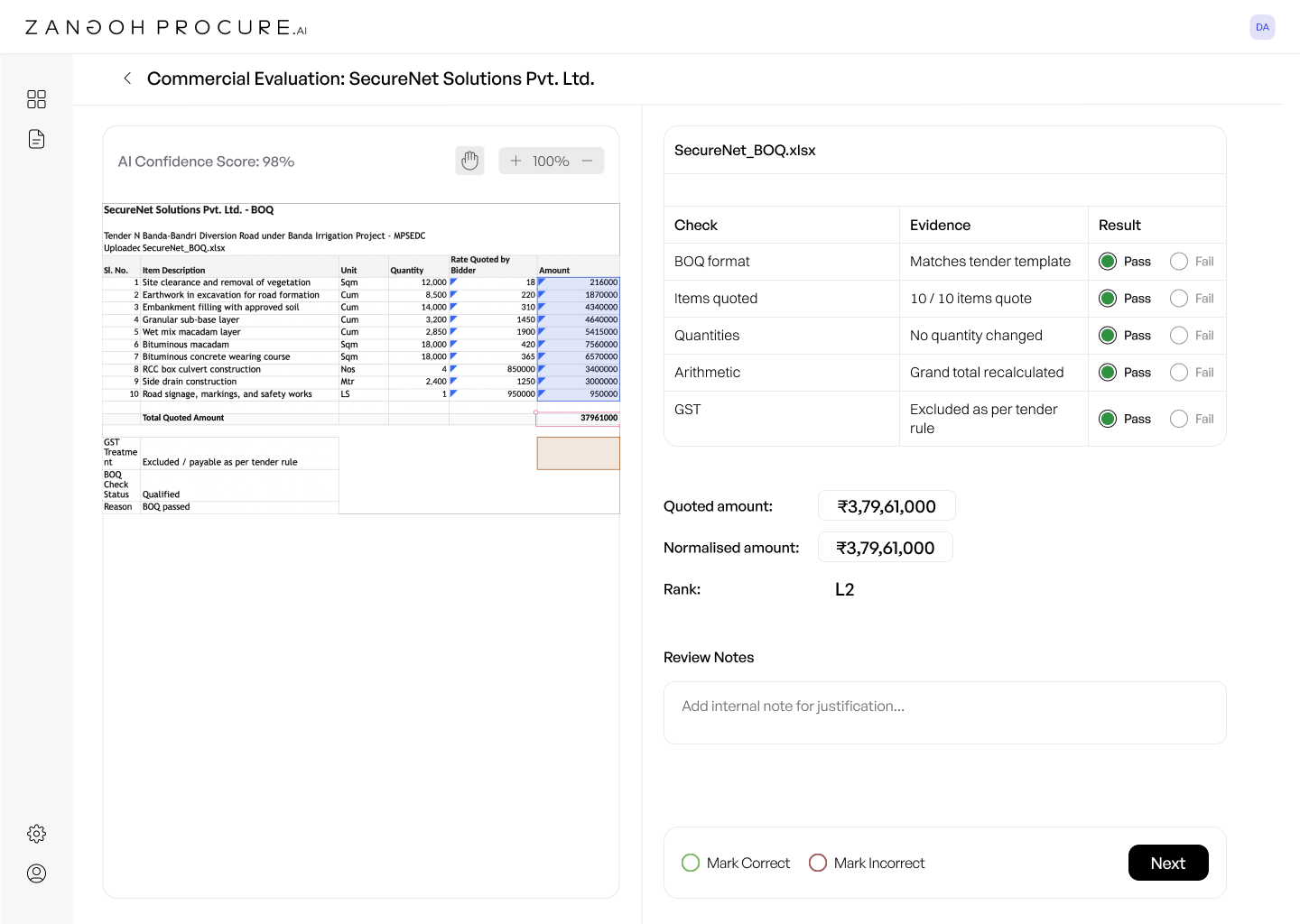Viewport: 1300px width, 924px height.
Task: Click 'Grand total recalculated' evidence
Action: [x=987, y=373]
